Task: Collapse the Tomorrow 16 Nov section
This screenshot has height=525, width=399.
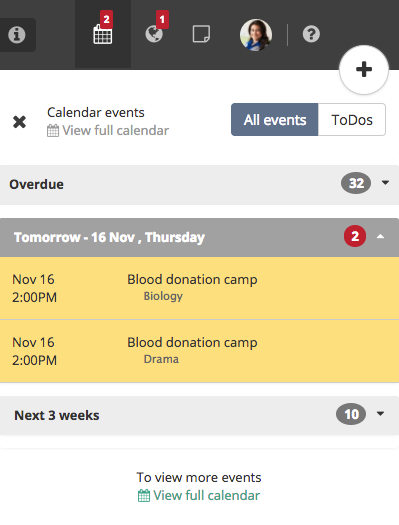Action: click(x=380, y=237)
